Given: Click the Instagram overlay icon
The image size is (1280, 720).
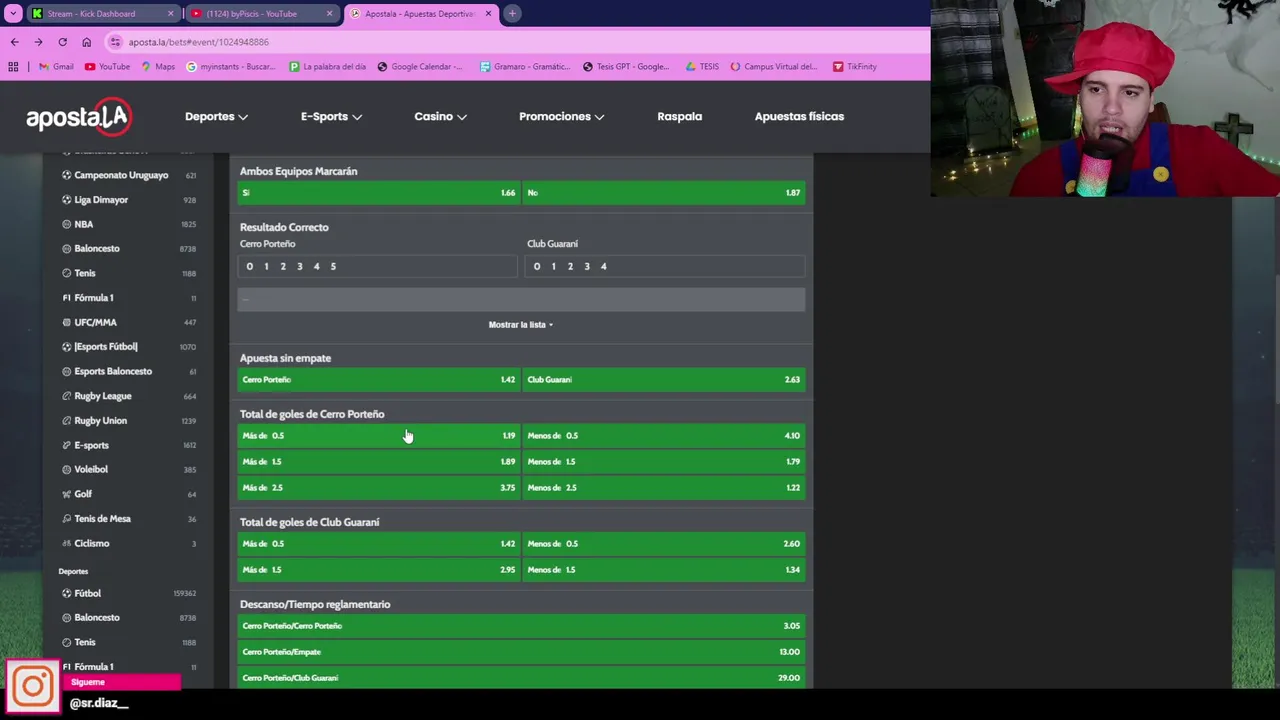Looking at the screenshot, I should 33,686.
